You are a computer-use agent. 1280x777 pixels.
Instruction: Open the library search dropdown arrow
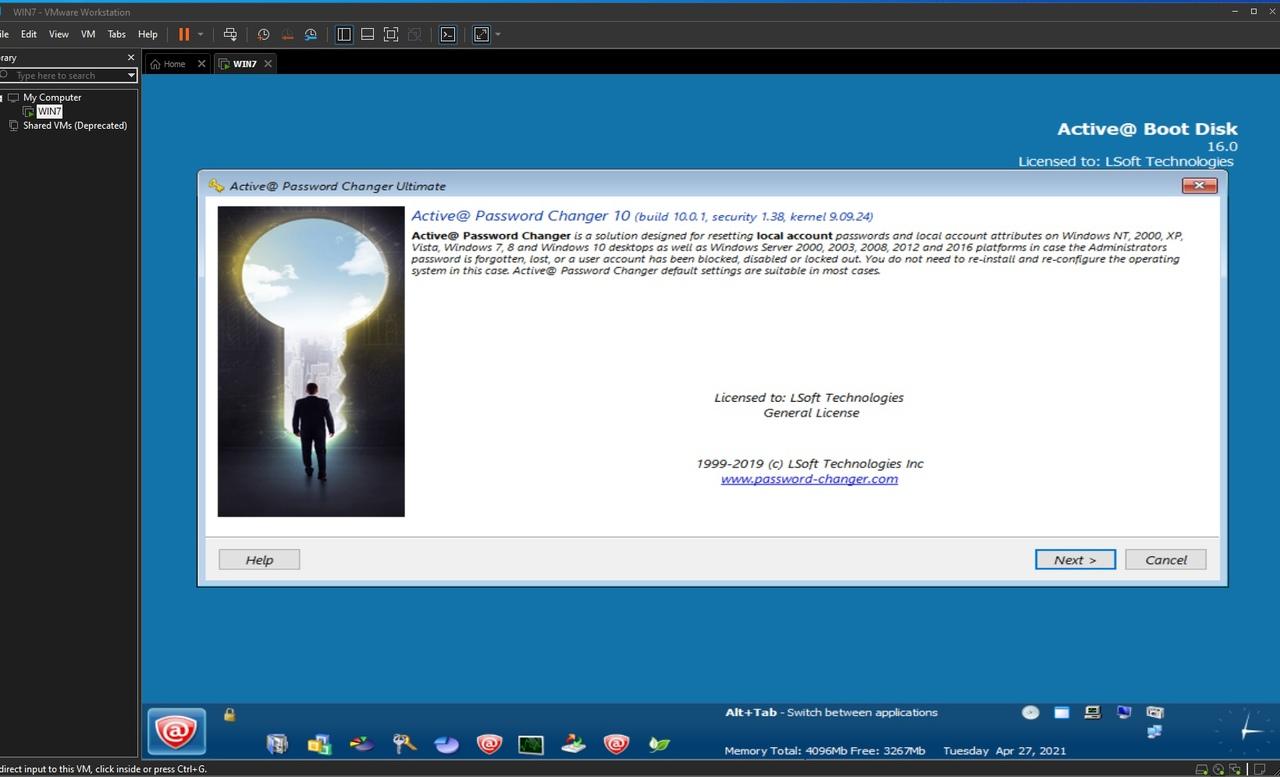(x=131, y=75)
